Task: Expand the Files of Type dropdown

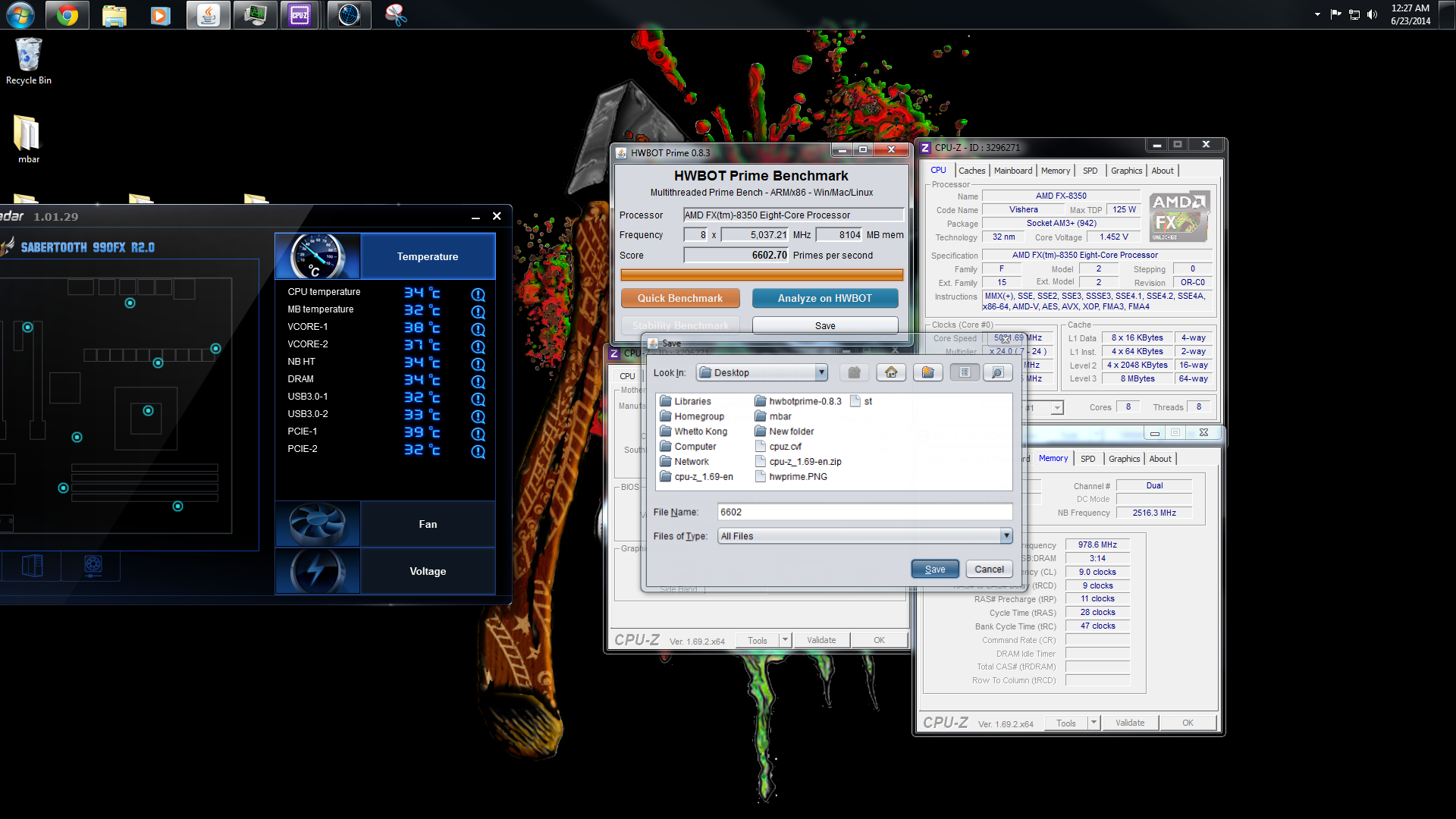Action: point(1006,536)
